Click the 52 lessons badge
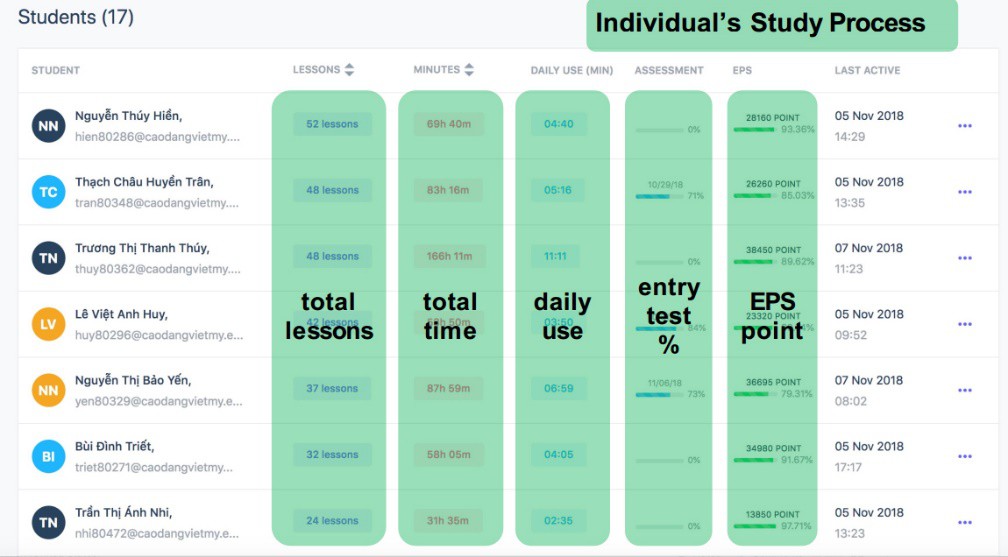 (332, 124)
